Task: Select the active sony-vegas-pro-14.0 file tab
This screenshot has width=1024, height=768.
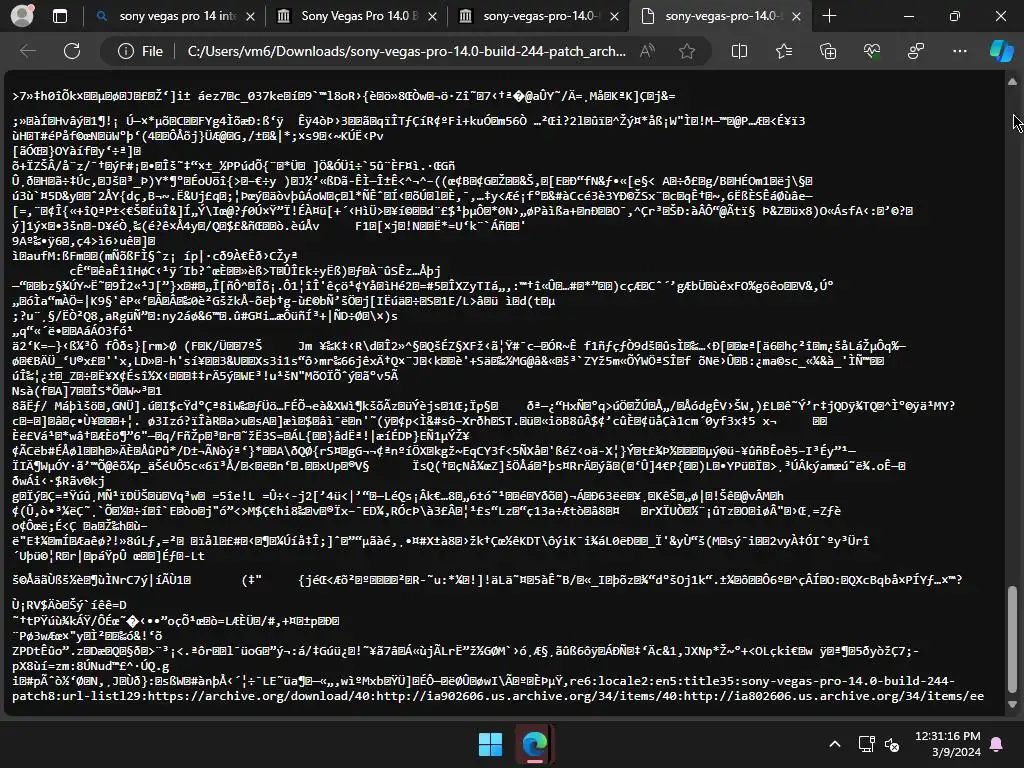Action: pos(722,16)
